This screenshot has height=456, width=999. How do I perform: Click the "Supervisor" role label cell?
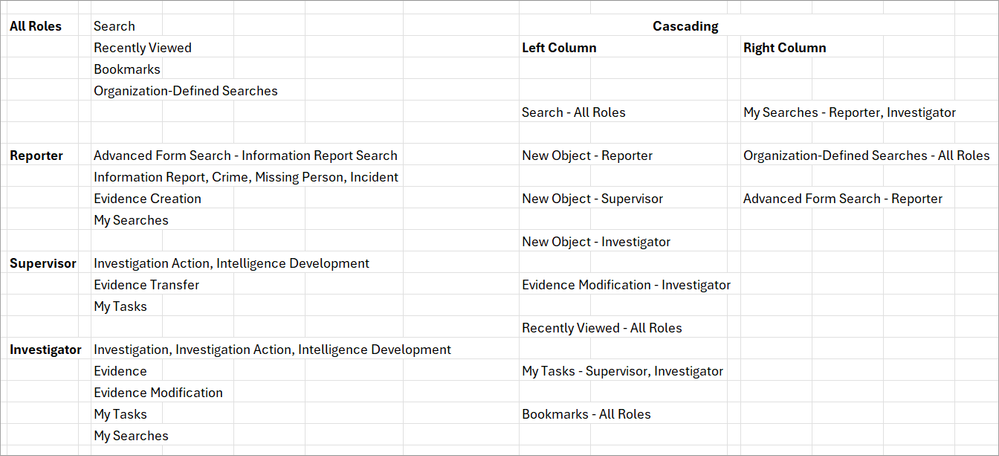tap(43, 264)
